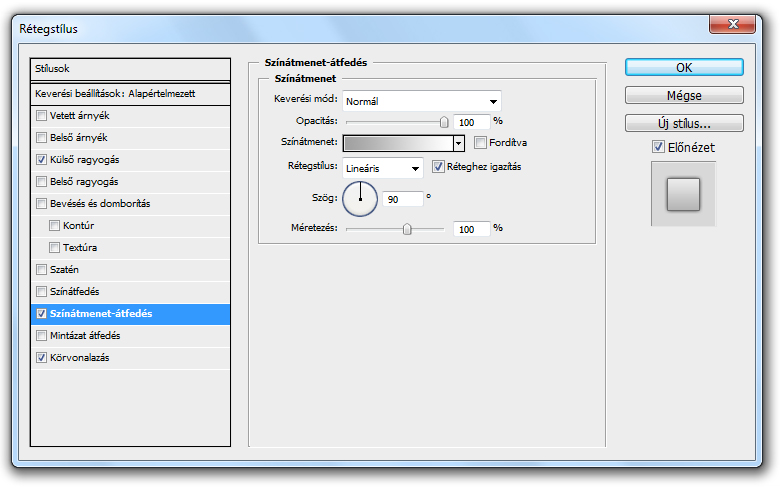Select the Szatén row label
780x487 pixels.
coord(64,270)
